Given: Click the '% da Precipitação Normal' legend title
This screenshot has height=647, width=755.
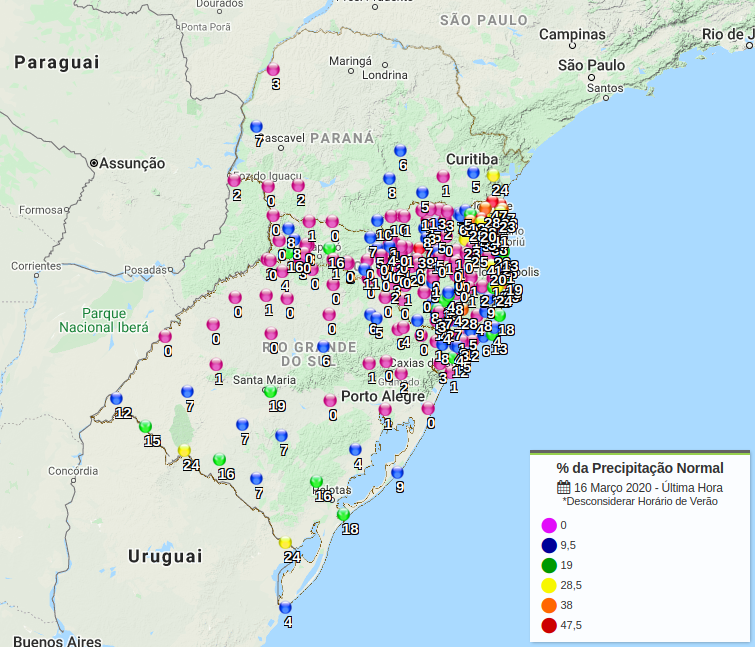Looking at the screenshot, I should point(639,467).
